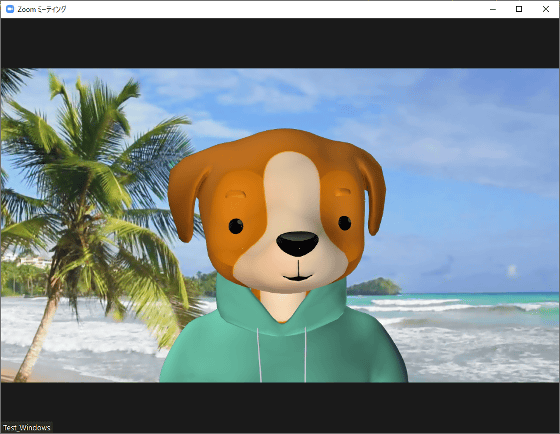This screenshot has width=560, height=434.
Task: Click the dog avatar's smiling mouth
Action: pos(298,277)
